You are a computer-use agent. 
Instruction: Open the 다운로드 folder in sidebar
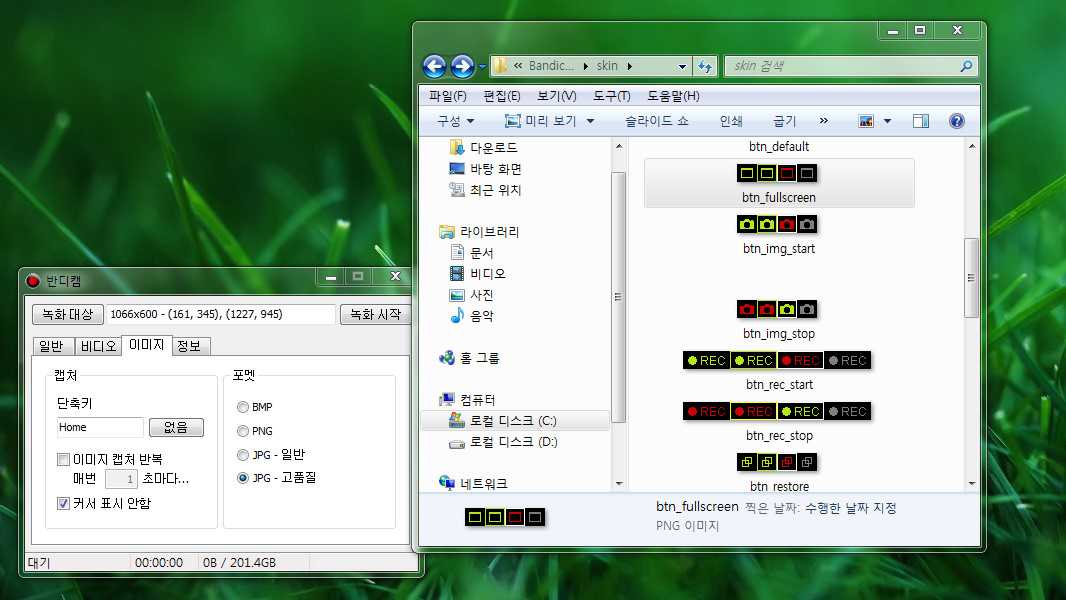[484, 147]
